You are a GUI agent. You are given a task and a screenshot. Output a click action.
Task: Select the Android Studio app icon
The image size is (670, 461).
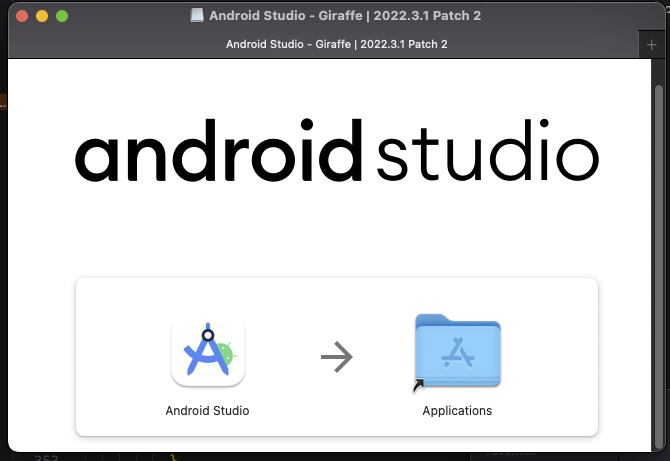point(208,352)
